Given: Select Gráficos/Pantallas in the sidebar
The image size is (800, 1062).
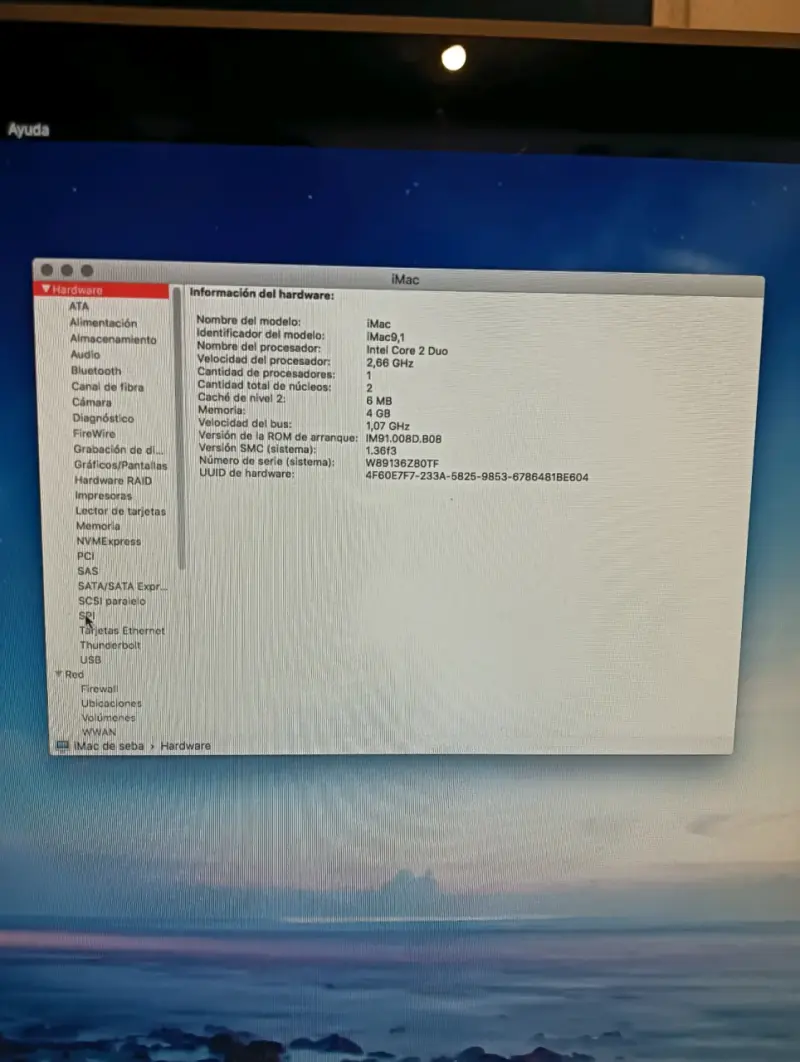Looking at the screenshot, I should 121,465.
